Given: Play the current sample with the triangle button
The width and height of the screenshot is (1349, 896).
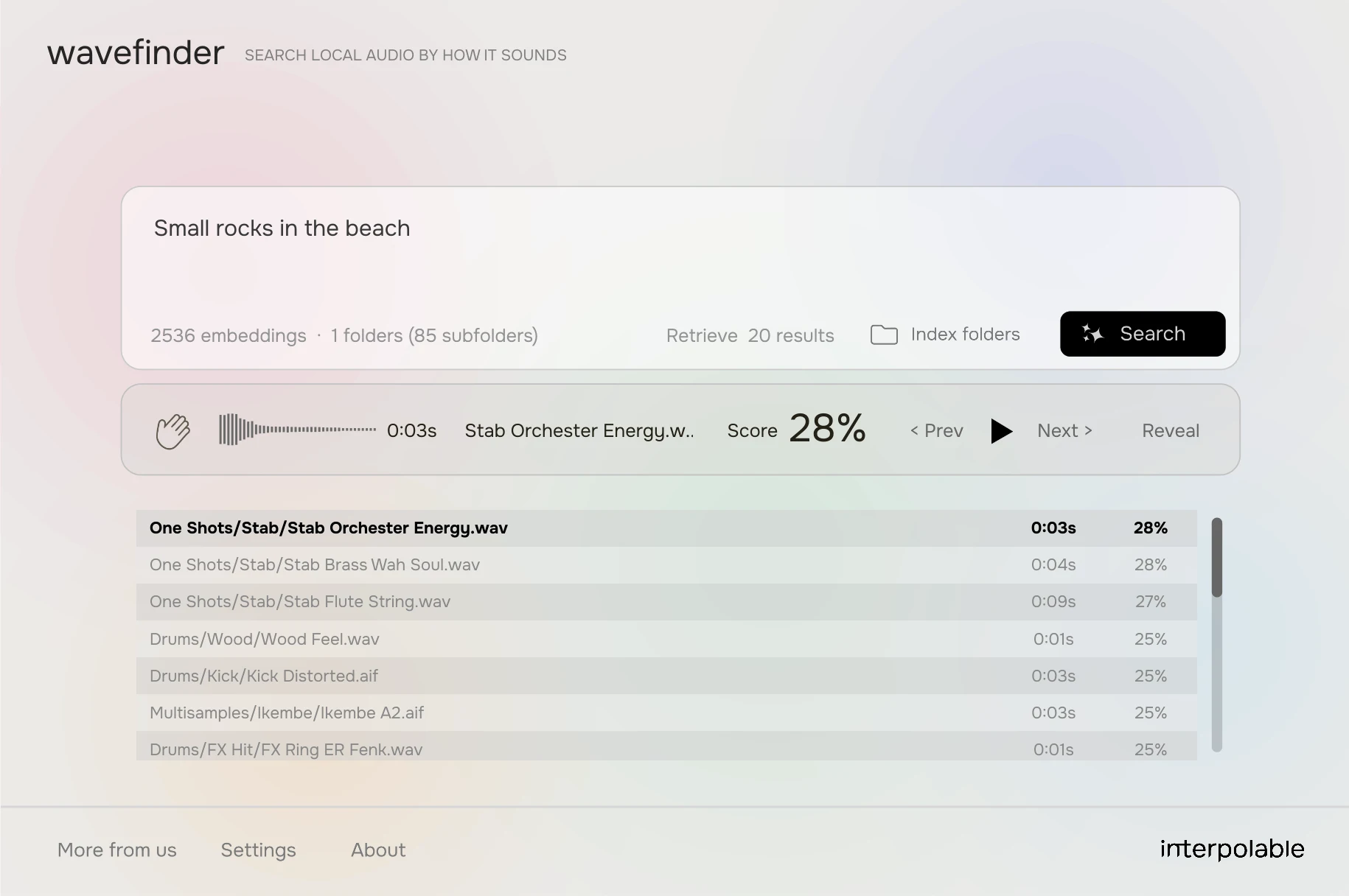Looking at the screenshot, I should click(1001, 431).
